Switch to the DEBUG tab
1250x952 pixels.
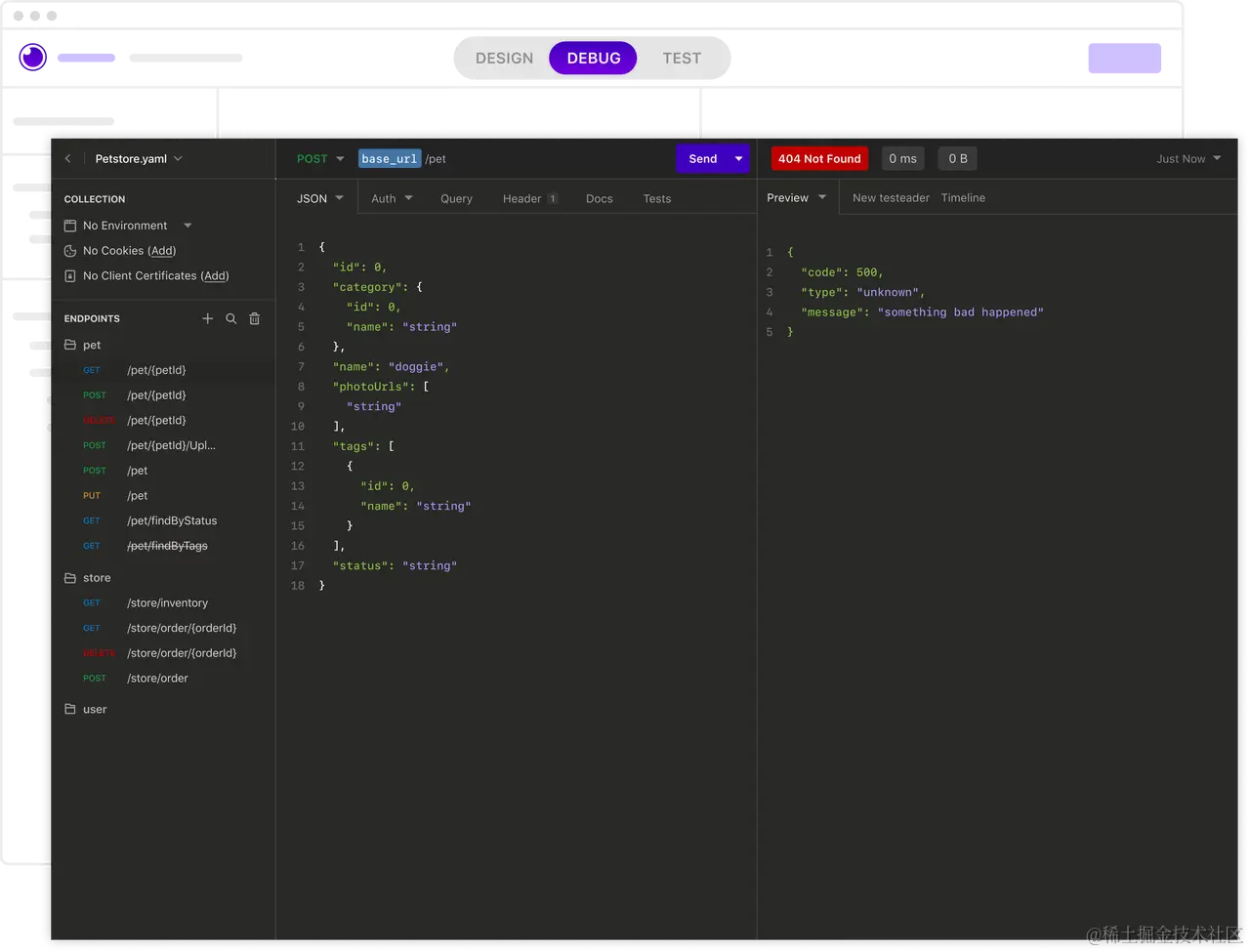coord(594,59)
